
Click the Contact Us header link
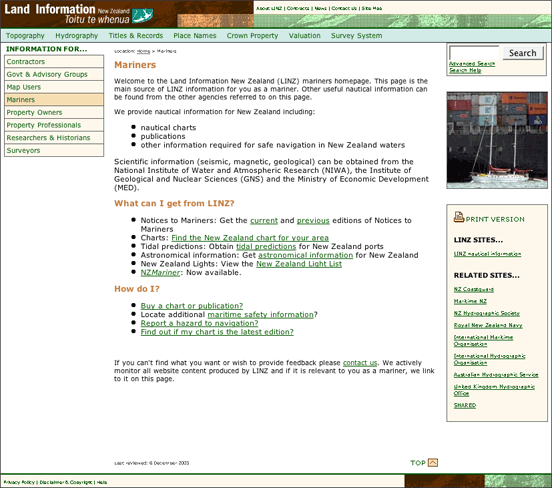(344, 8)
